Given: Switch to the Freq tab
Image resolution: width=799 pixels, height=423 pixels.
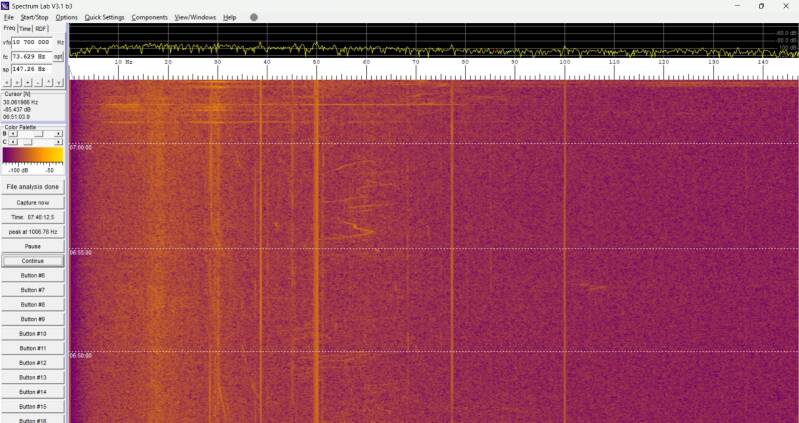Looking at the screenshot, I should [x=10, y=28].
